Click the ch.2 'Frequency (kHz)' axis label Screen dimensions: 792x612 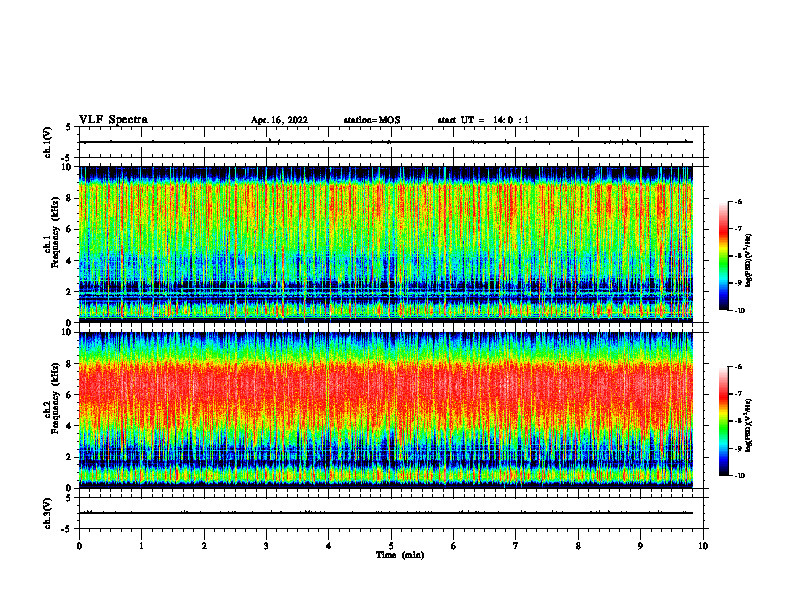click(x=55, y=398)
